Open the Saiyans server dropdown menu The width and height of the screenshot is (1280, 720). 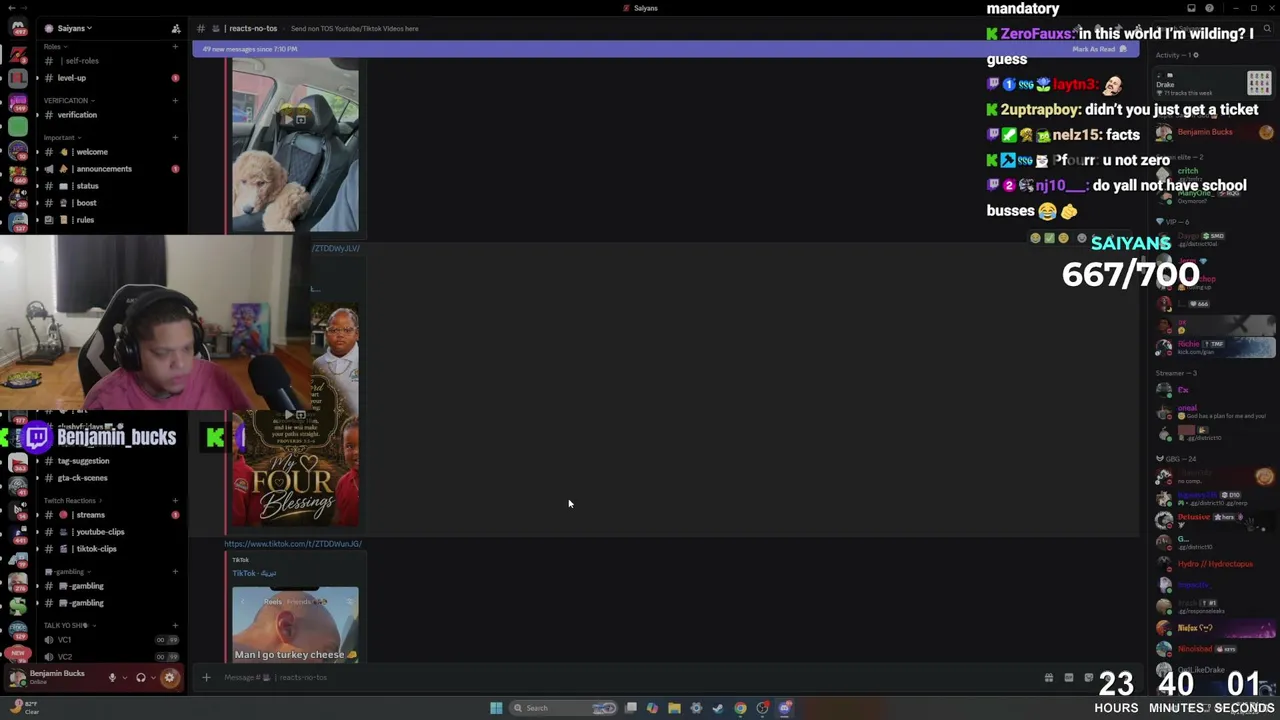click(74, 28)
